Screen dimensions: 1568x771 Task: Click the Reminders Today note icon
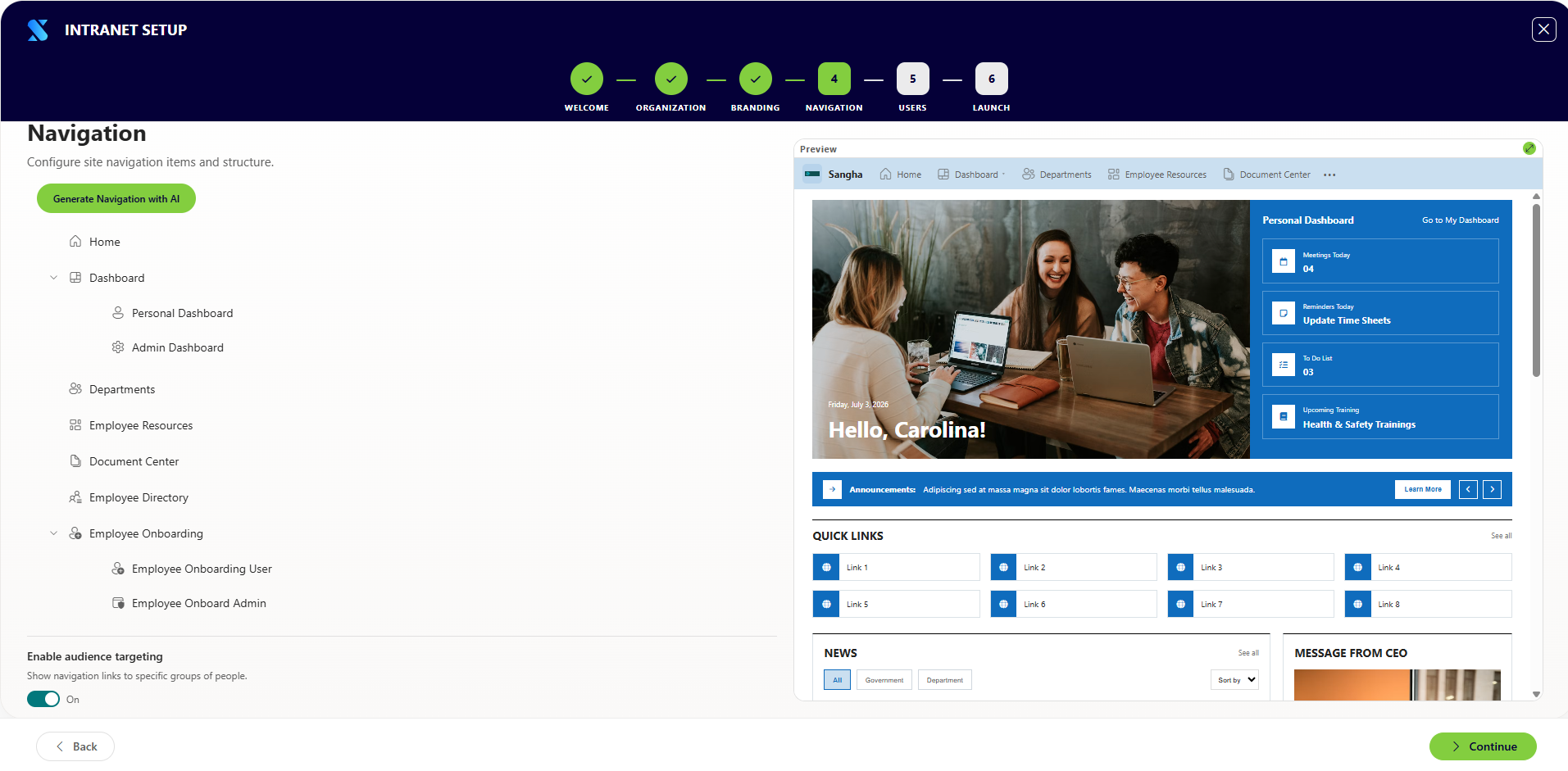pyautogui.click(x=1284, y=313)
